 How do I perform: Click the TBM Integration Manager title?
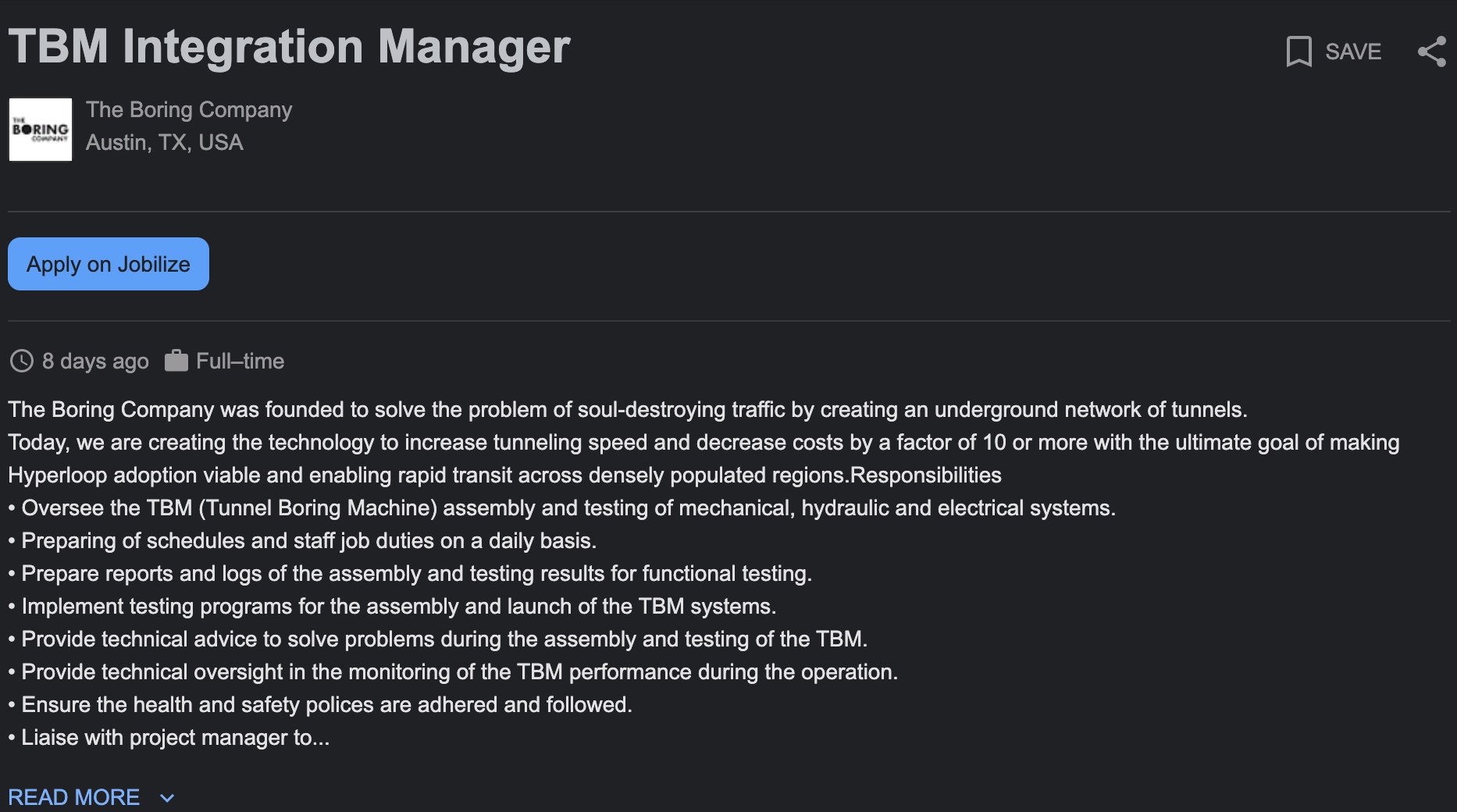point(290,46)
